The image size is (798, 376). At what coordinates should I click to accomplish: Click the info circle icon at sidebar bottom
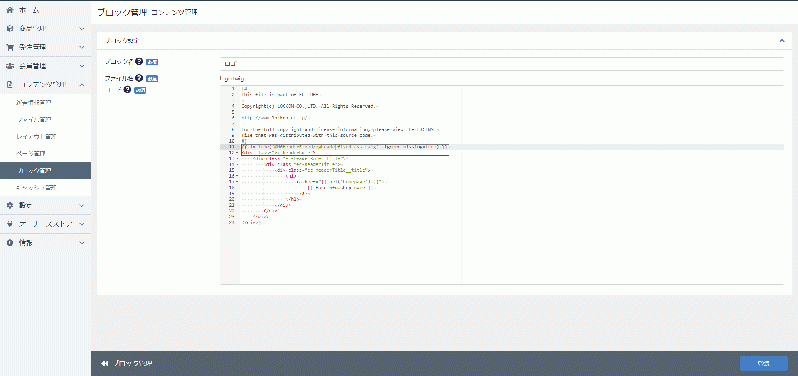pyautogui.click(x=9, y=243)
